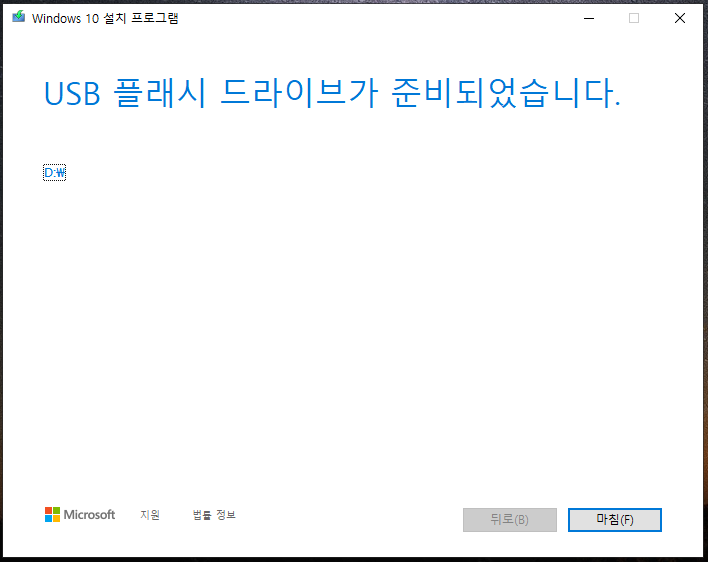Open the 법률 정보 legal info link
The image size is (708, 562).
[214, 515]
